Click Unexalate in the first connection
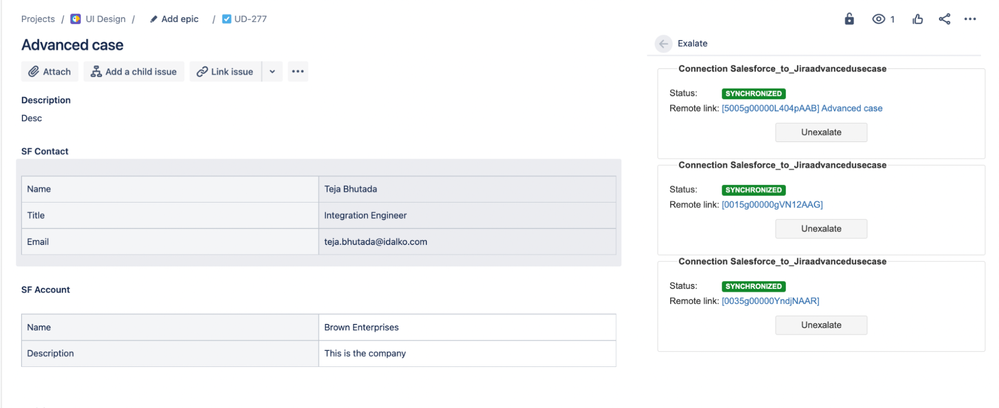Screen dimensions: 999x408 point(821,133)
